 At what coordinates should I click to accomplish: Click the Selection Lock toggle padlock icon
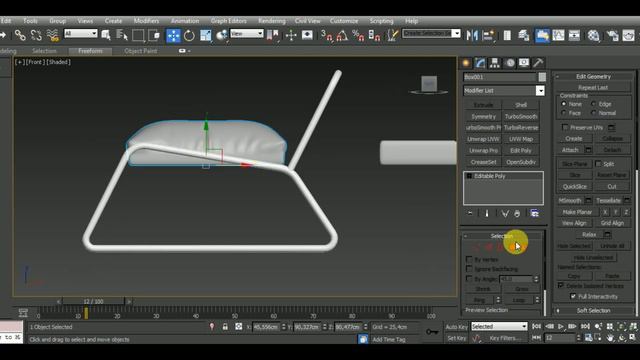tap(225, 327)
